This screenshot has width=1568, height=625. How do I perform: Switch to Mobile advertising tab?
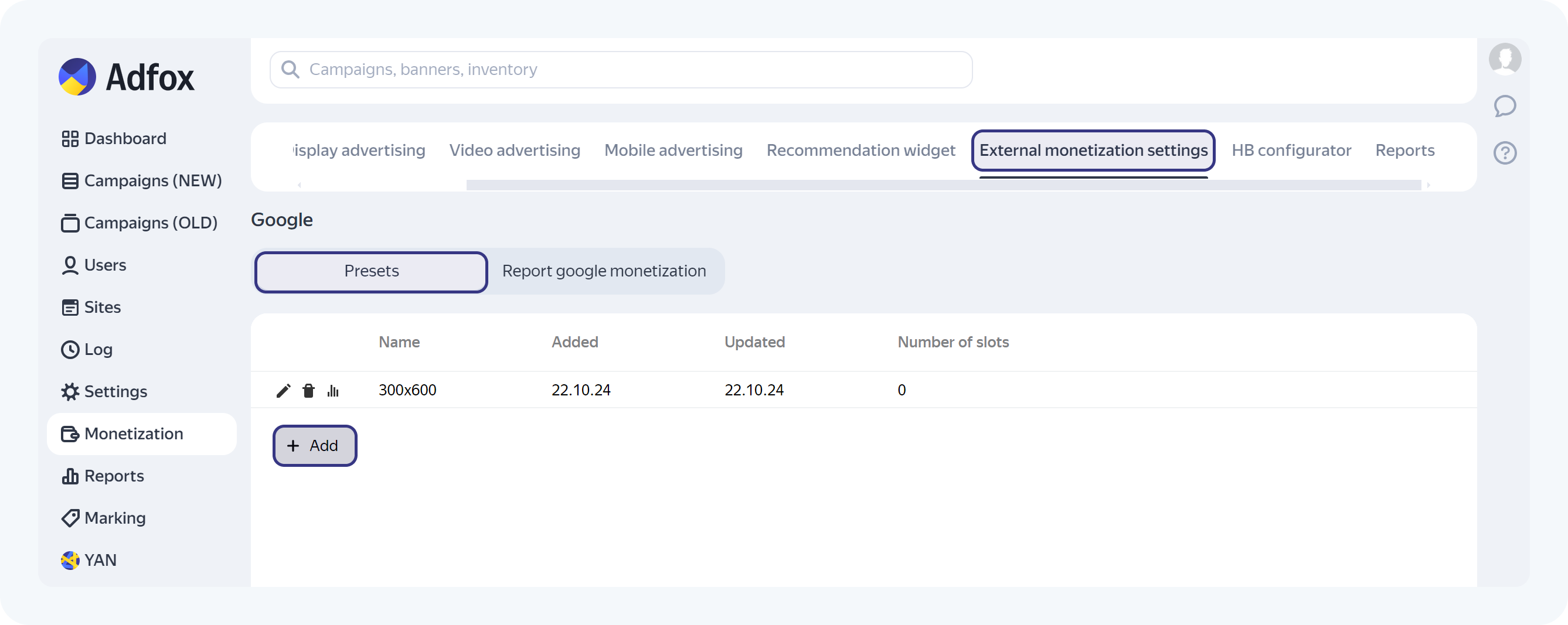(674, 150)
